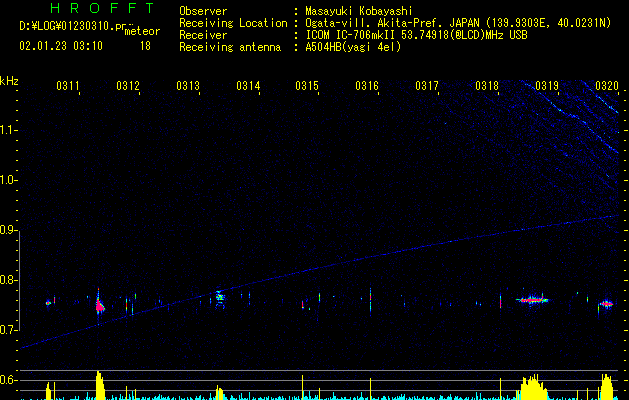Click the 0.7 kHz axis tick label

(8, 330)
